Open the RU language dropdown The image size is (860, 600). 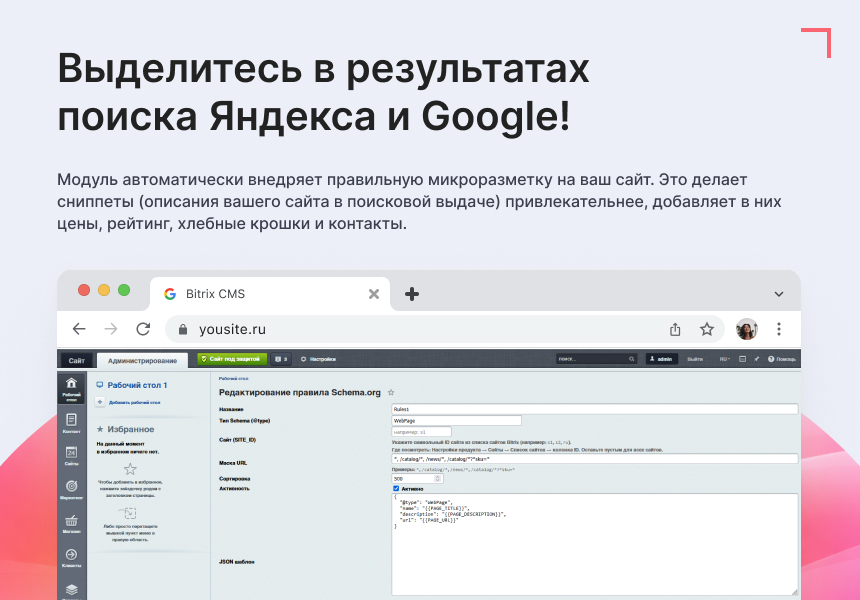pos(725,359)
